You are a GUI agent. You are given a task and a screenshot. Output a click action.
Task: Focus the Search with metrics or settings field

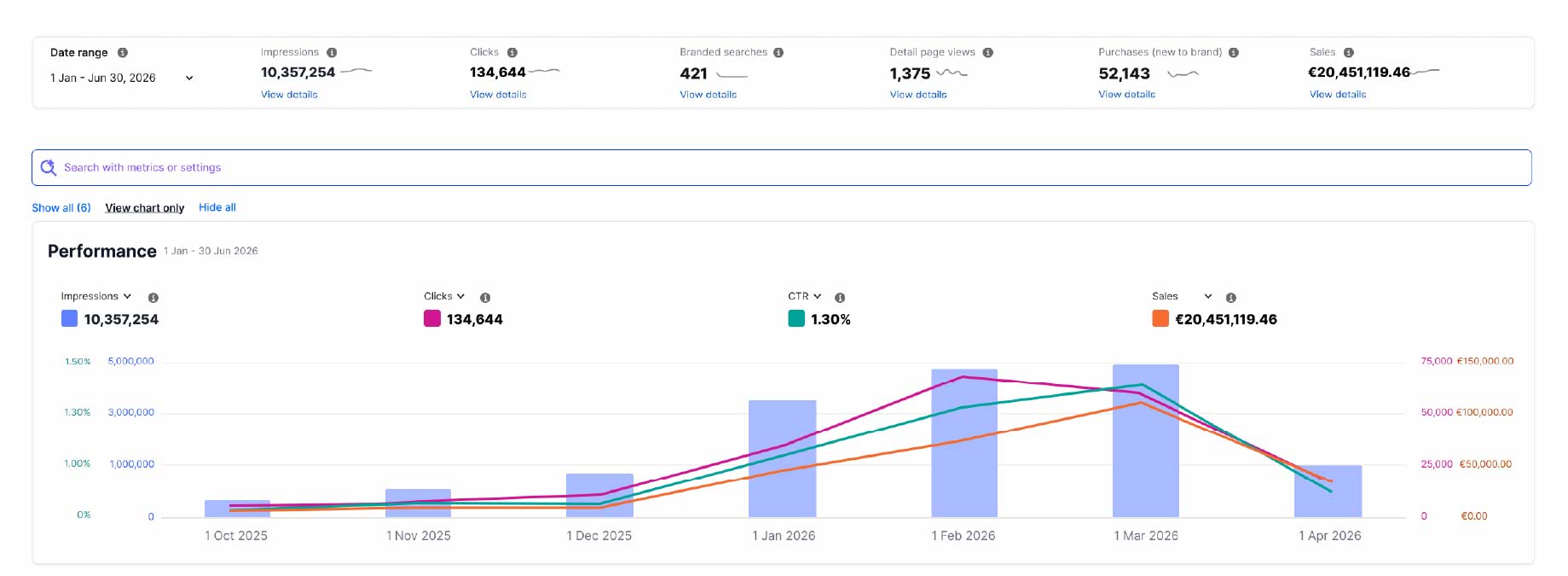782,167
